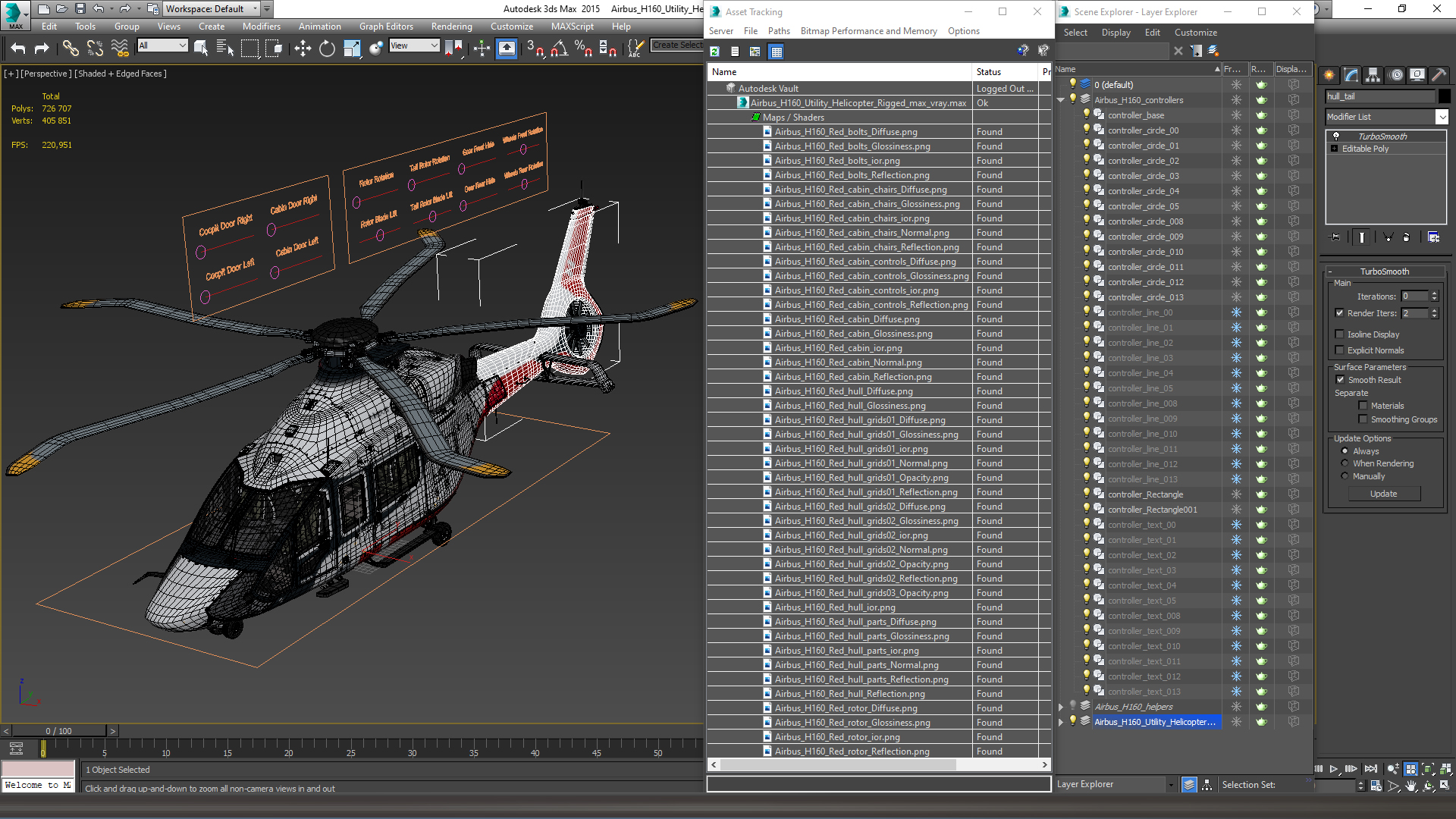Viewport: 1456px width, 819px height.
Task: Click Sort by Hierarchy icon in Layer Explorer
Action: click(x=1207, y=785)
